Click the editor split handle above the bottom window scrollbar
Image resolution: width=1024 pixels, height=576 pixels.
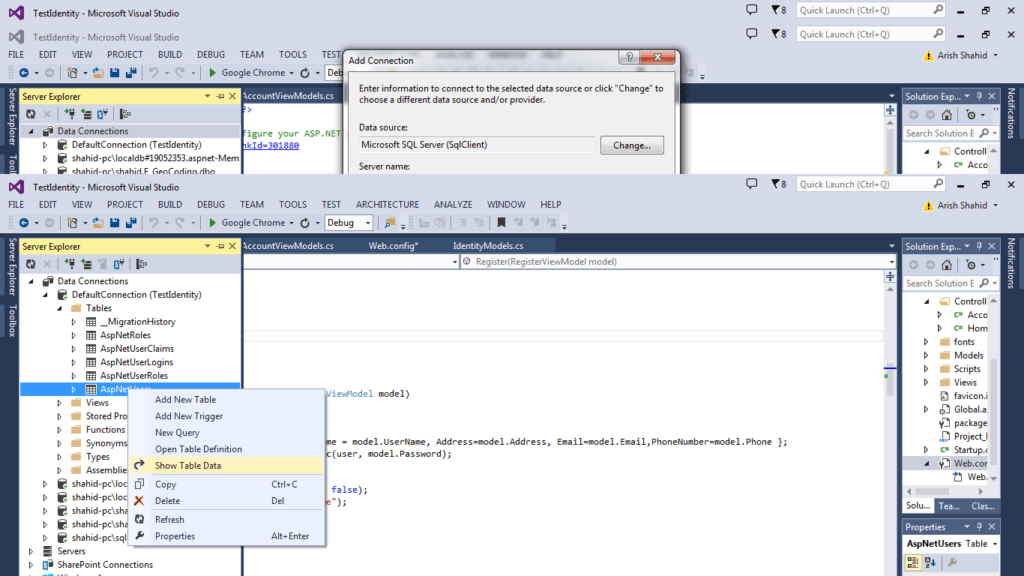(890, 277)
